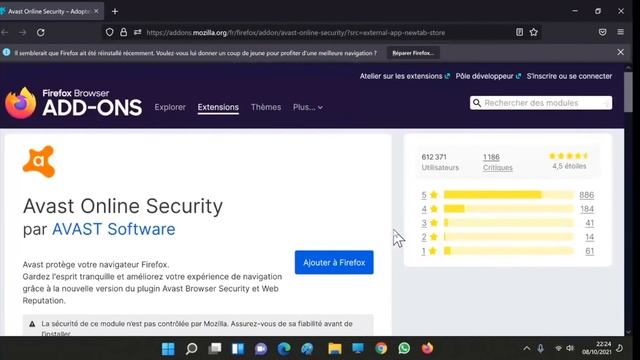
Task: Open the Windows Start menu
Action: [x=168, y=349]
